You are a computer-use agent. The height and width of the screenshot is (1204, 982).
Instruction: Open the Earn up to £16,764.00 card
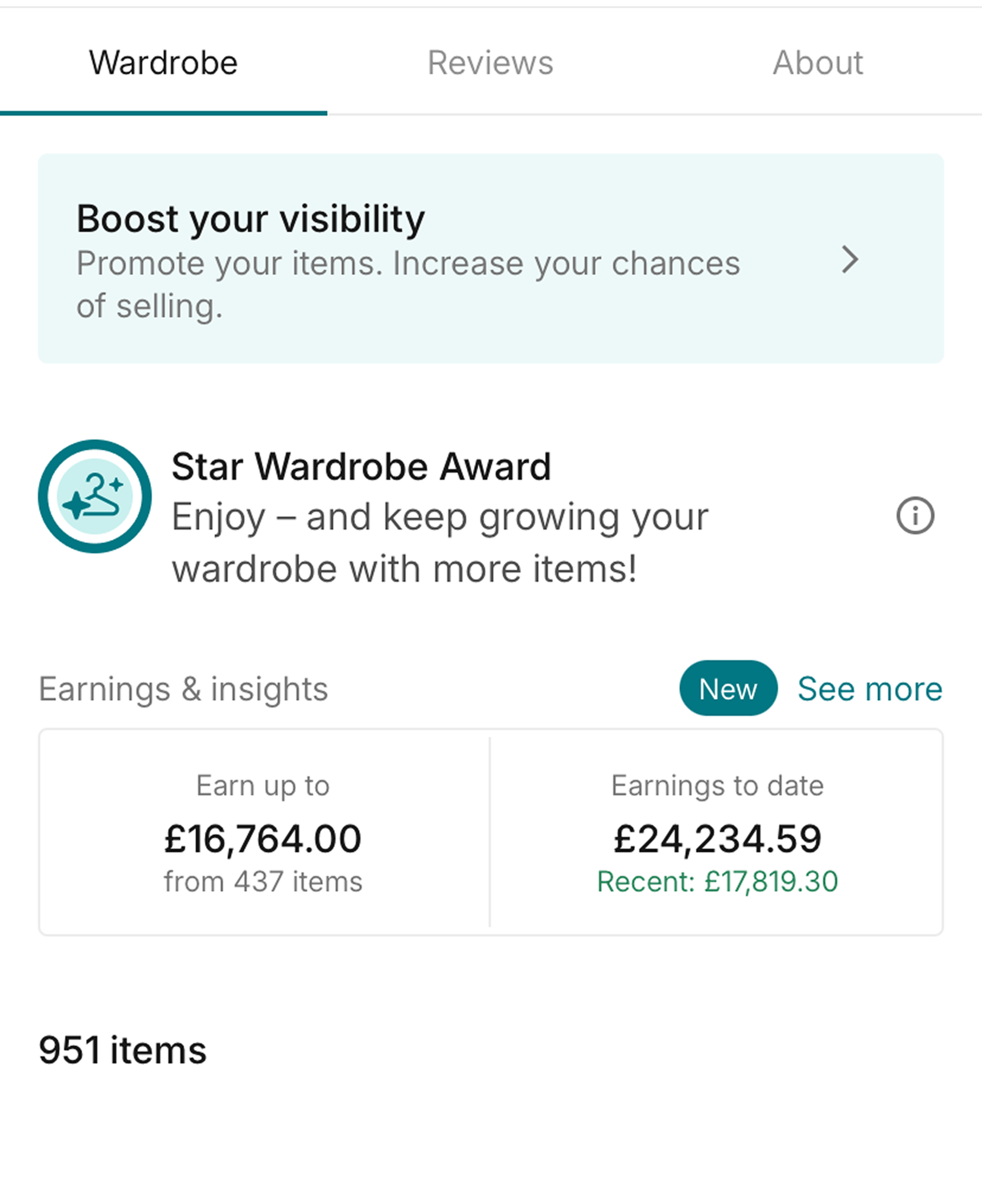point(264,832)
